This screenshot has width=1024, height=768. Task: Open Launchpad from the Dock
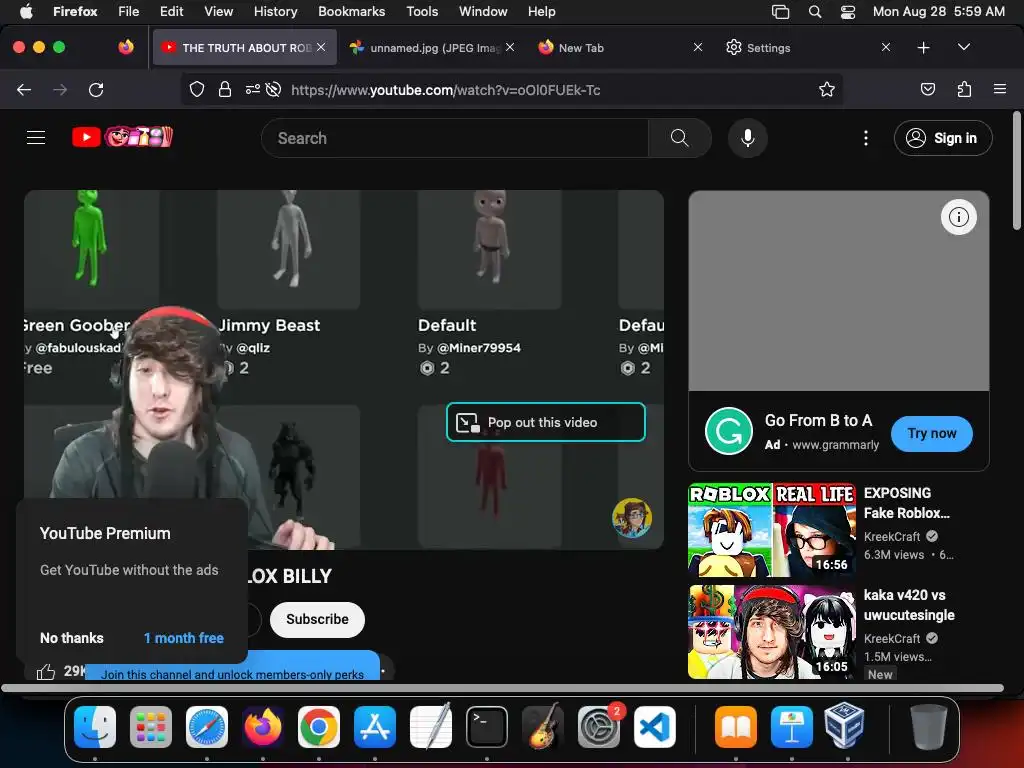point(151,727)
